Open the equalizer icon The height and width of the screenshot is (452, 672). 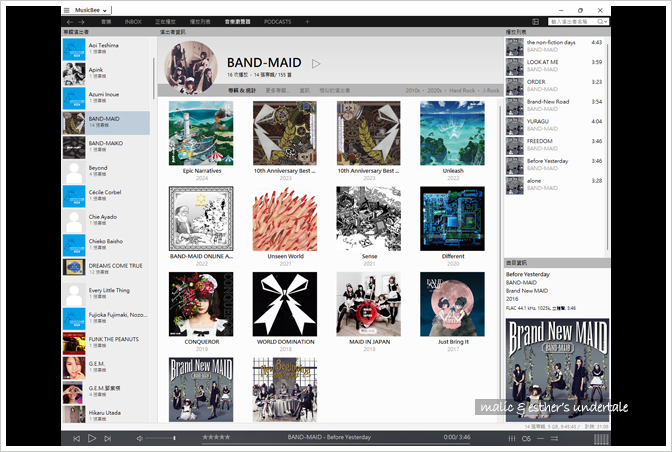click(x=512, y=438)
